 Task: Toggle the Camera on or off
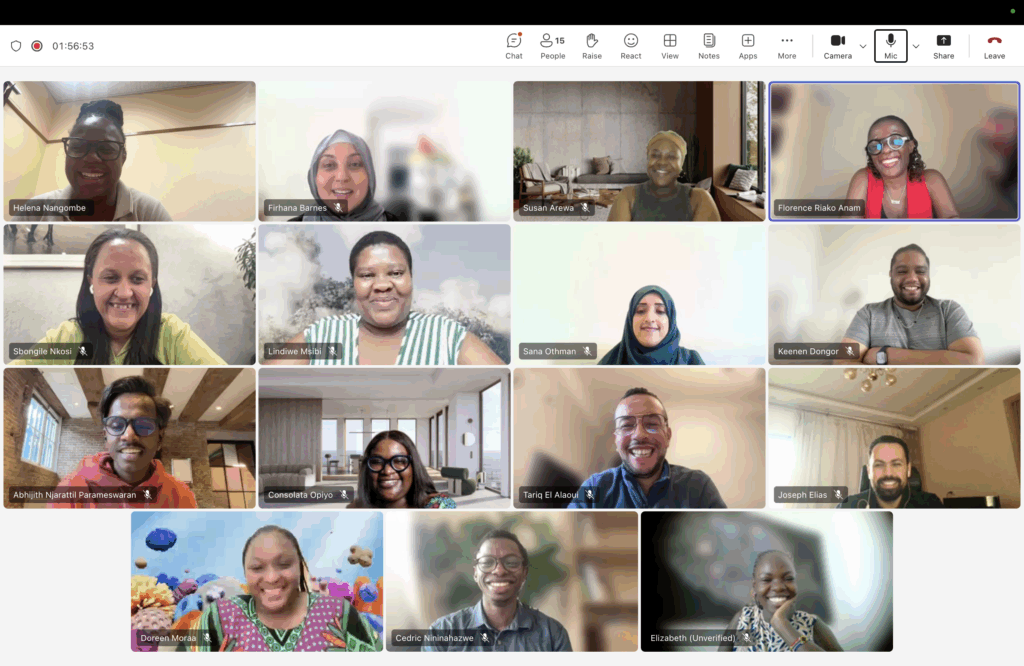[837, 45]
